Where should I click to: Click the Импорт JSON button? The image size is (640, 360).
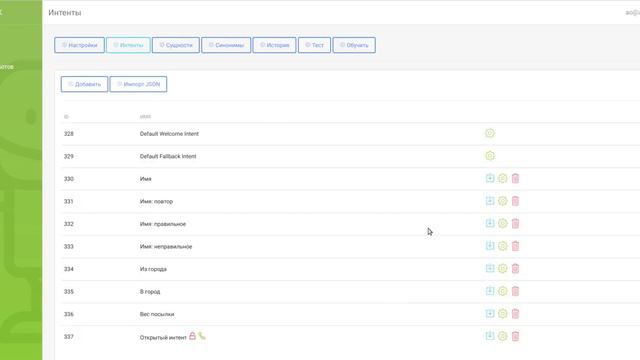pos(138,84)
